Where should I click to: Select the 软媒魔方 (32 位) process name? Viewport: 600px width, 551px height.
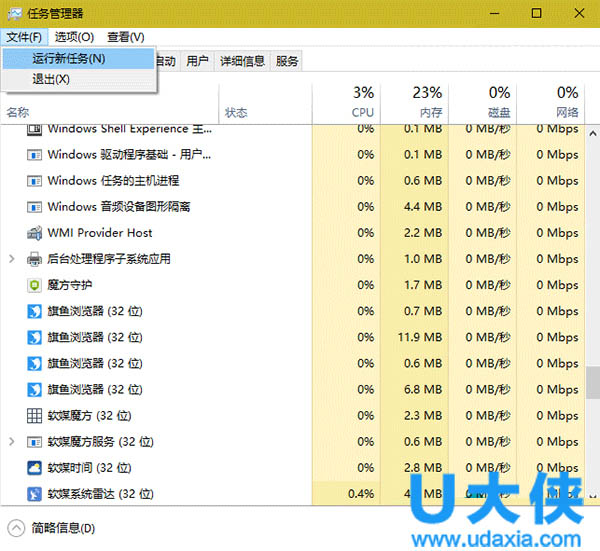click(89, 416)
